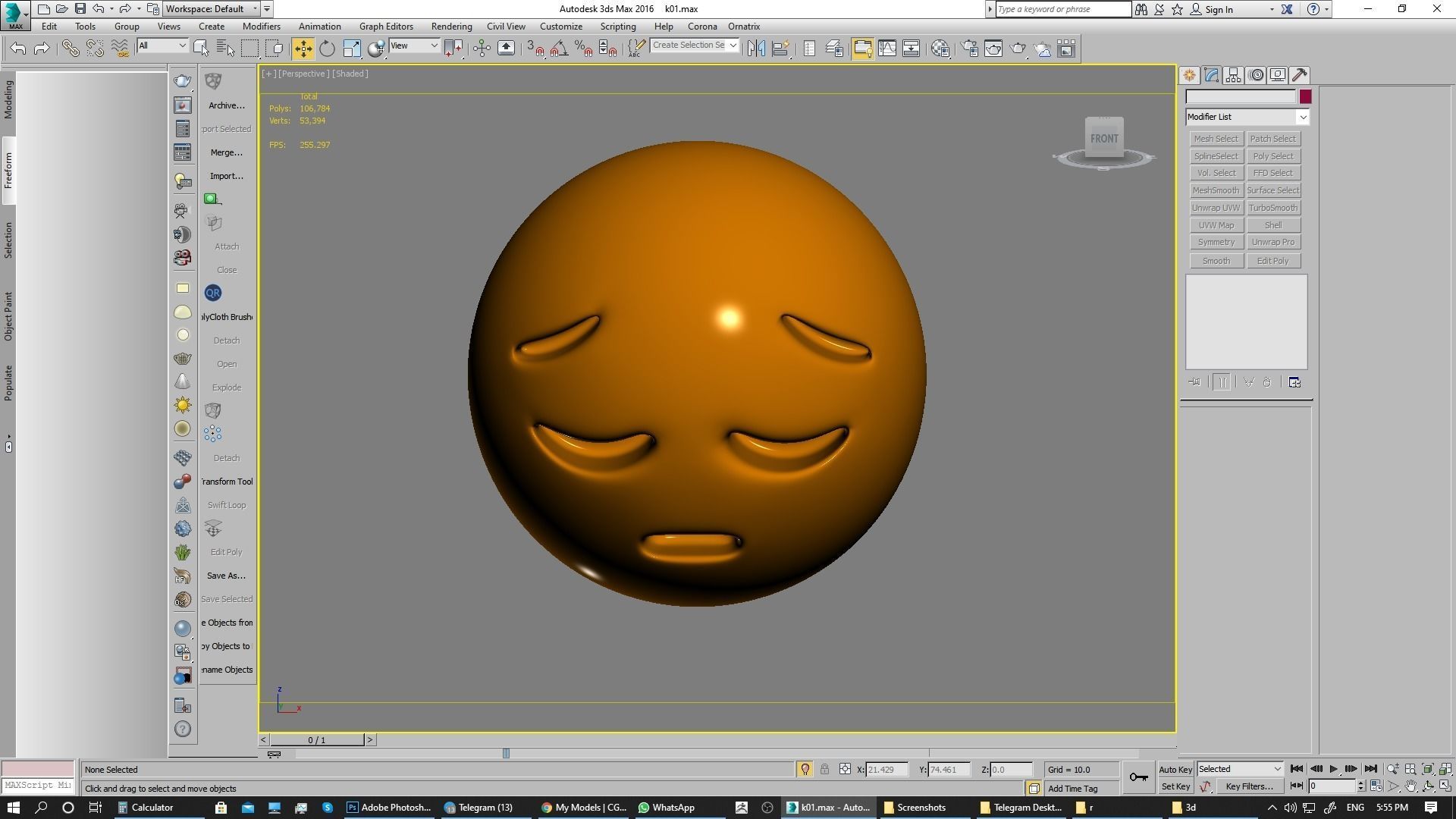Image resolution: width=1456 pixels, height=819 pixels.
Task: Click TurboSmooth modifier button
Action: (x=1273, y=208)
